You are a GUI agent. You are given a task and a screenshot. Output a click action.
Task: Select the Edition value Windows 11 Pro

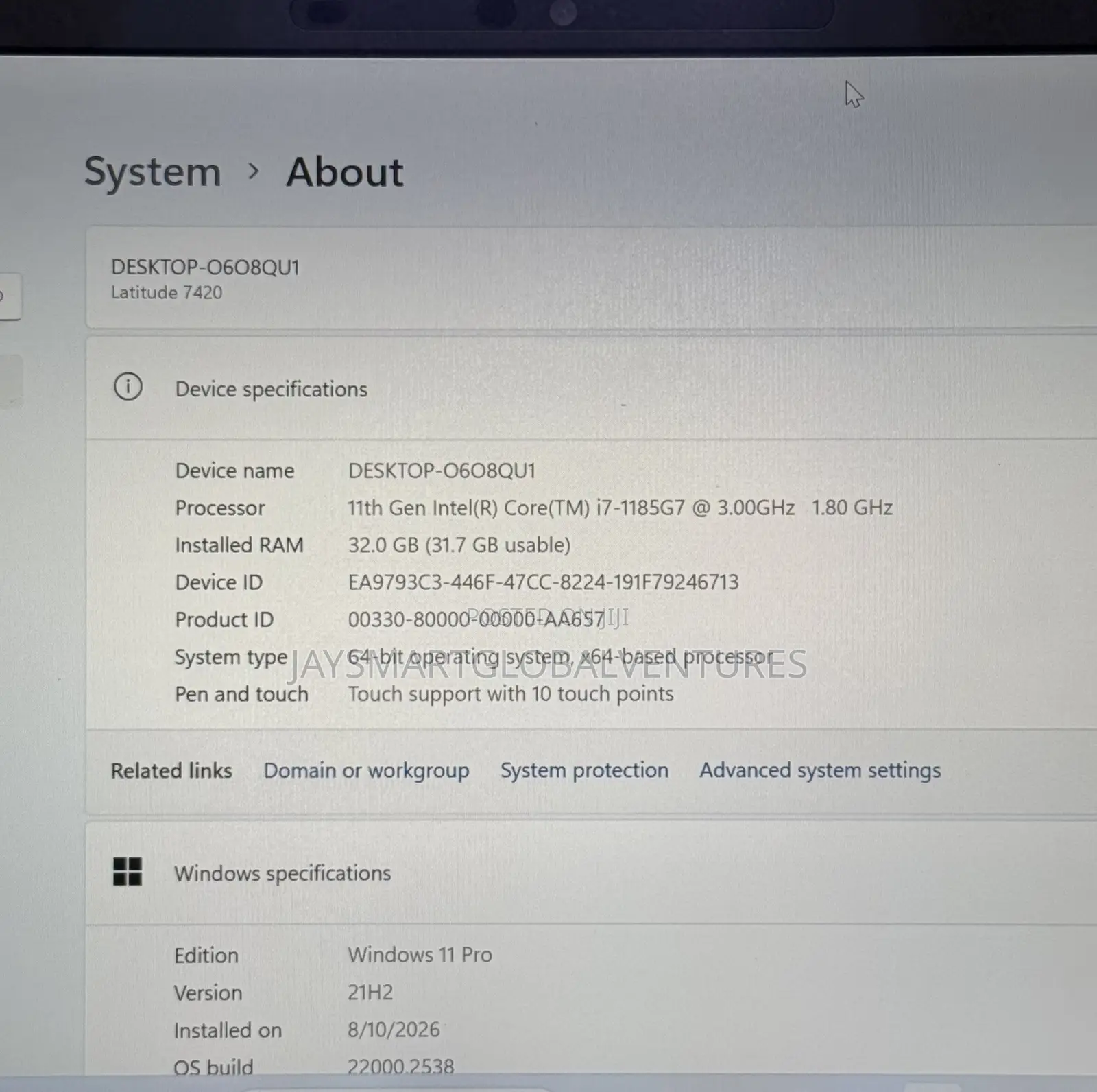(x=420, y=955)
